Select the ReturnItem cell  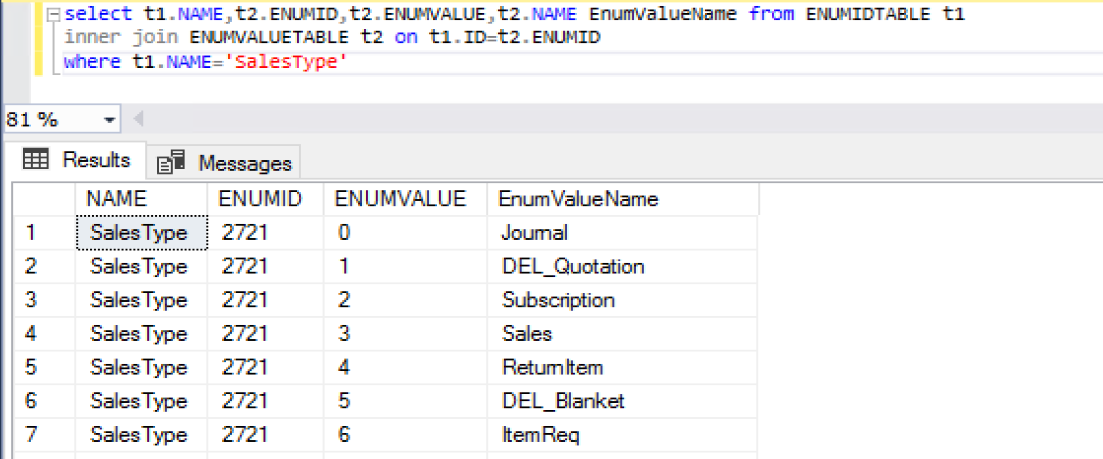coord(552,368)
